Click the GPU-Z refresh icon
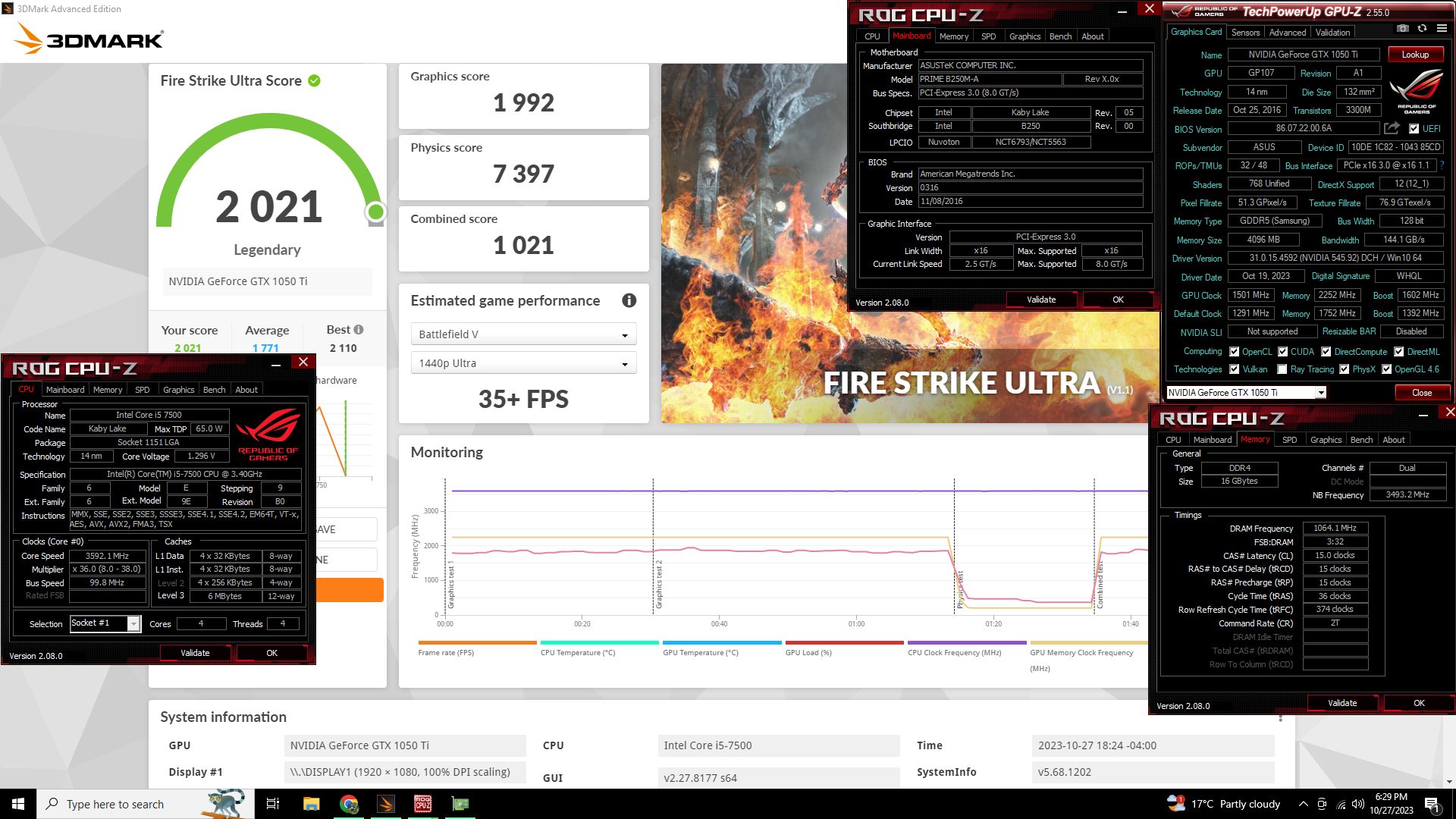Viewport: 1456px width, 819px height. 1422,29
